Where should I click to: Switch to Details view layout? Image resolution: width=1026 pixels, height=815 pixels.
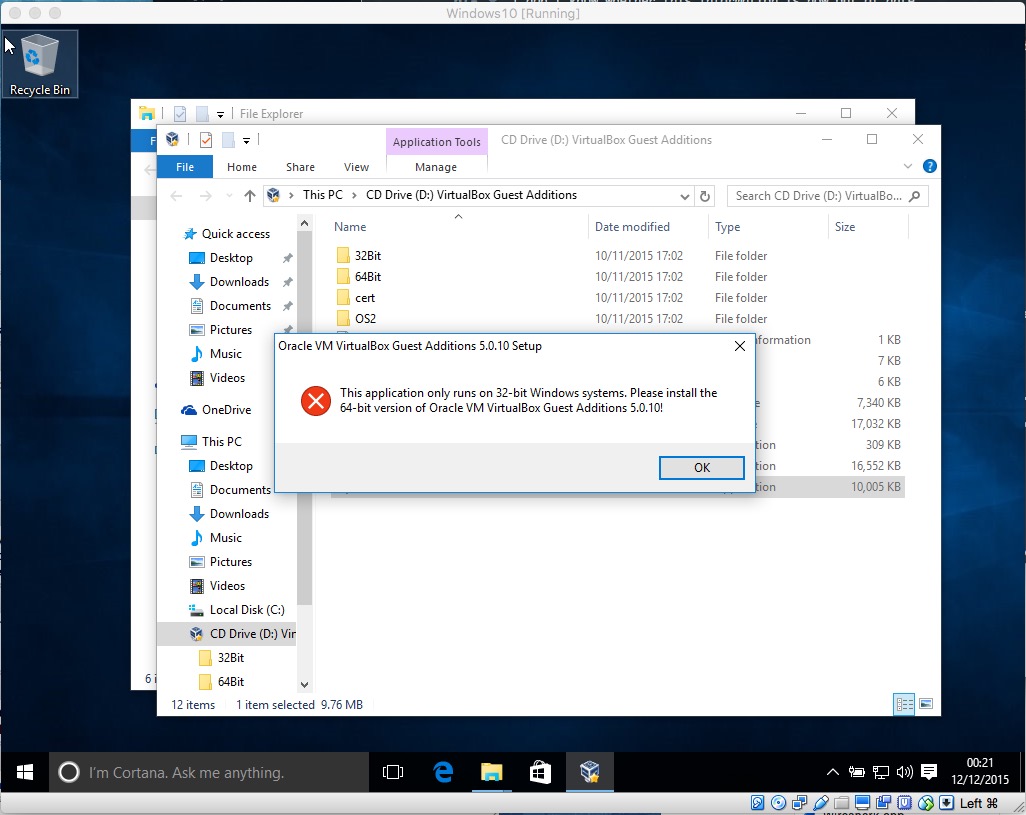[904, 704]
